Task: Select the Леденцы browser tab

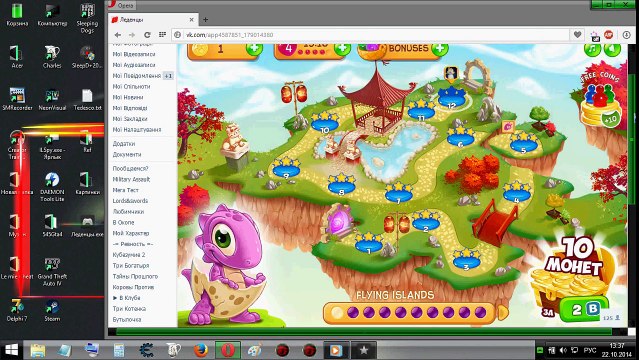Action: point(153,20)
